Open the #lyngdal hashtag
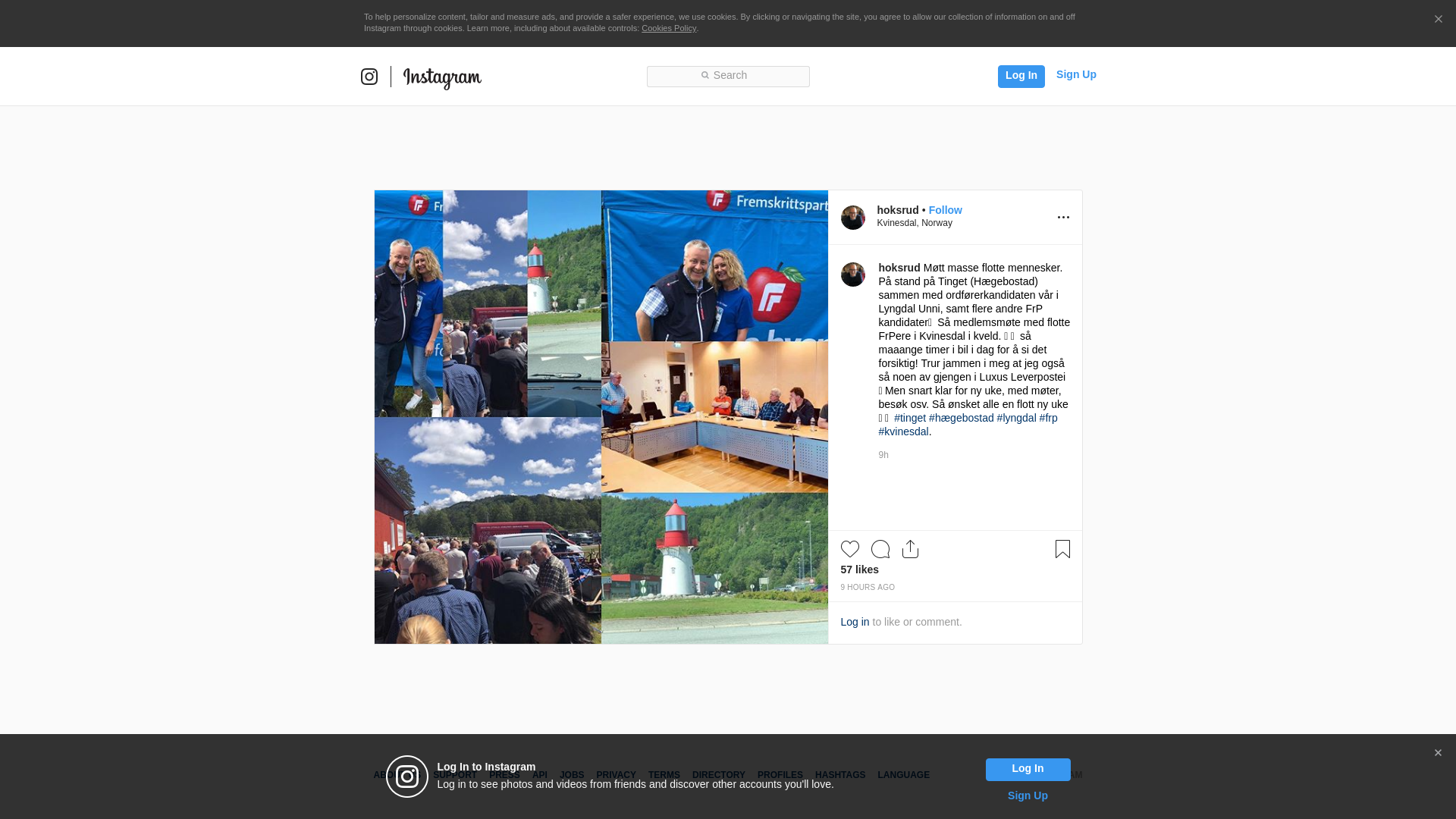Image resolution: width=1456 pixels, height=819 pixels. click(1016, 418)
